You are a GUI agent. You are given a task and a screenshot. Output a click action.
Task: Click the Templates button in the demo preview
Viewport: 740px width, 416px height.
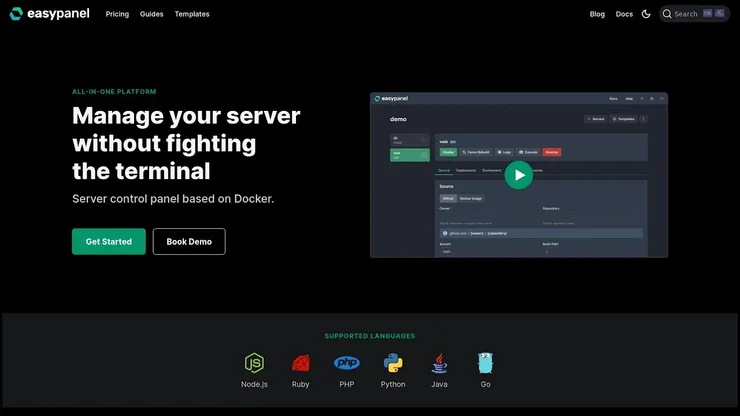click(x=623, y=119)
